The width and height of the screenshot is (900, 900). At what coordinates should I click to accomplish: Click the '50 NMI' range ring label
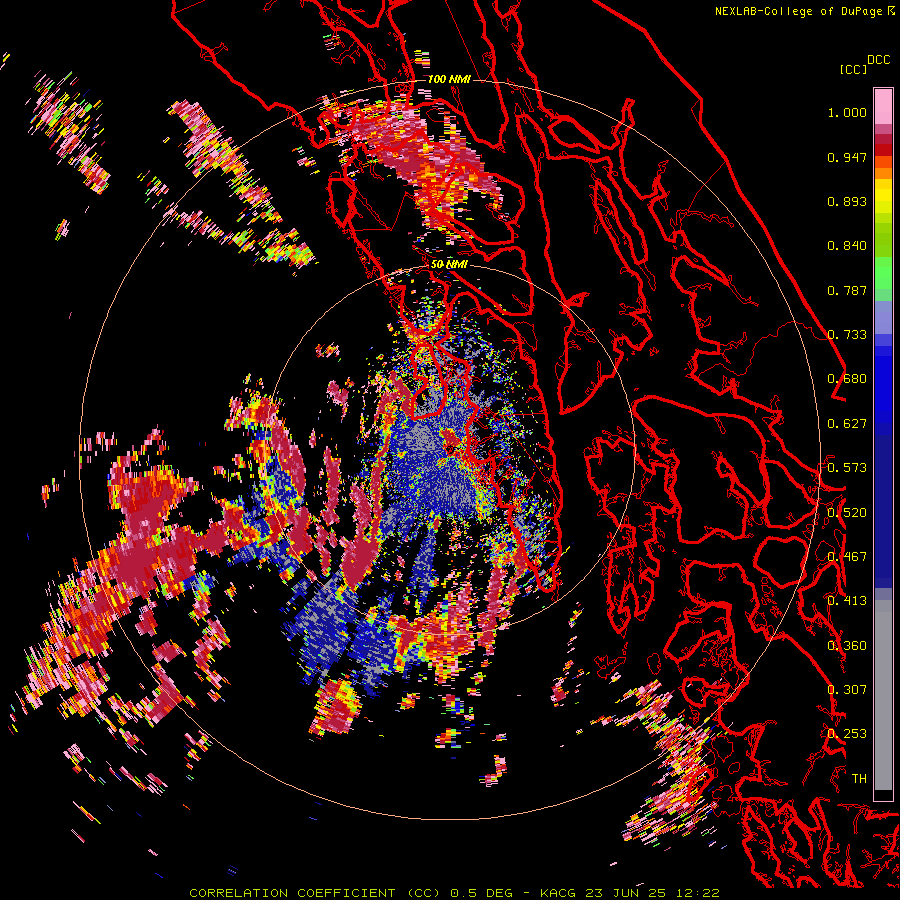click(x=449, y=264)
